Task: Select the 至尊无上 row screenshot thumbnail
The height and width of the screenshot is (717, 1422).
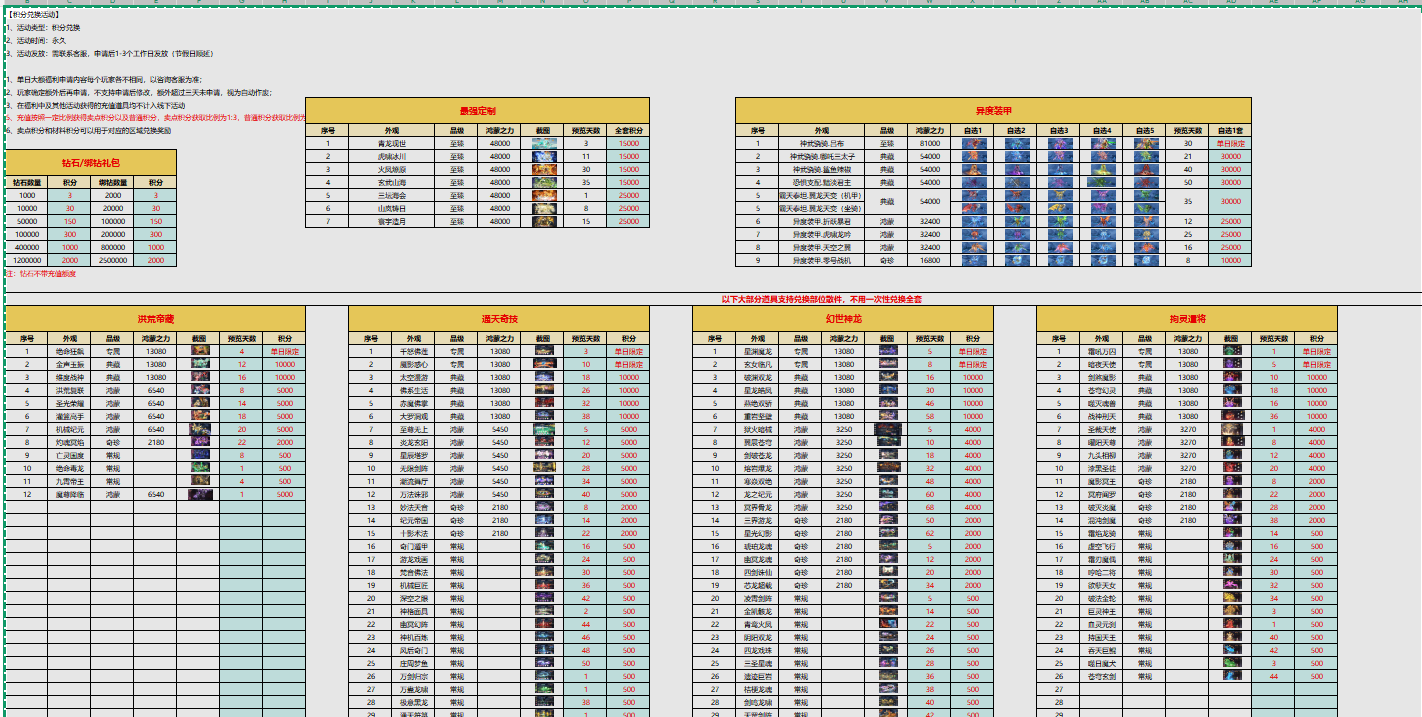Action: pyautogui.click(x=544, y=429)
